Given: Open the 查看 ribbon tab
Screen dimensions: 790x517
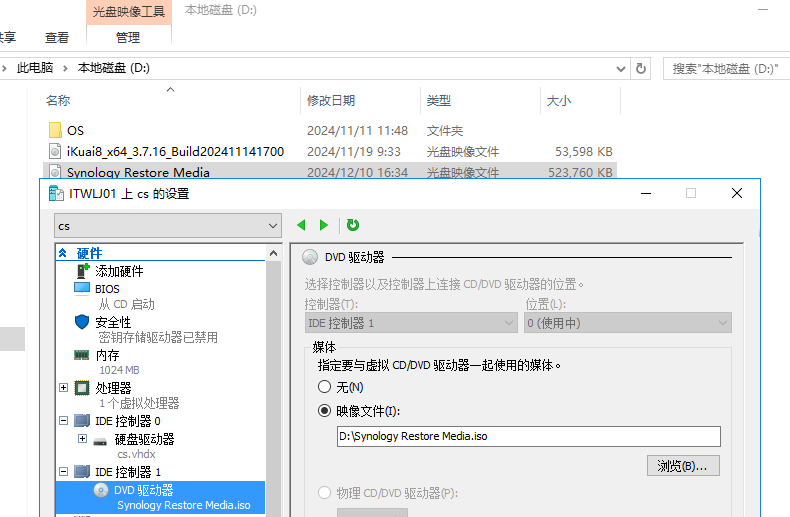Looking at the screenshot, I should tap(57, 38).
